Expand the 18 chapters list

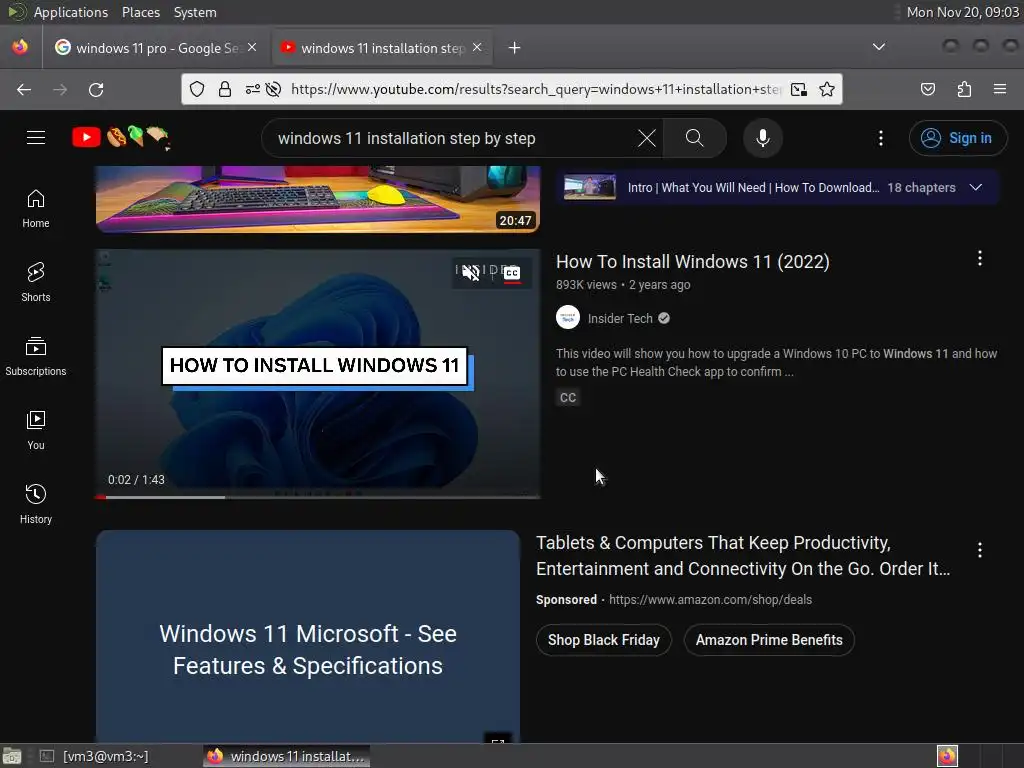(976, 187)
